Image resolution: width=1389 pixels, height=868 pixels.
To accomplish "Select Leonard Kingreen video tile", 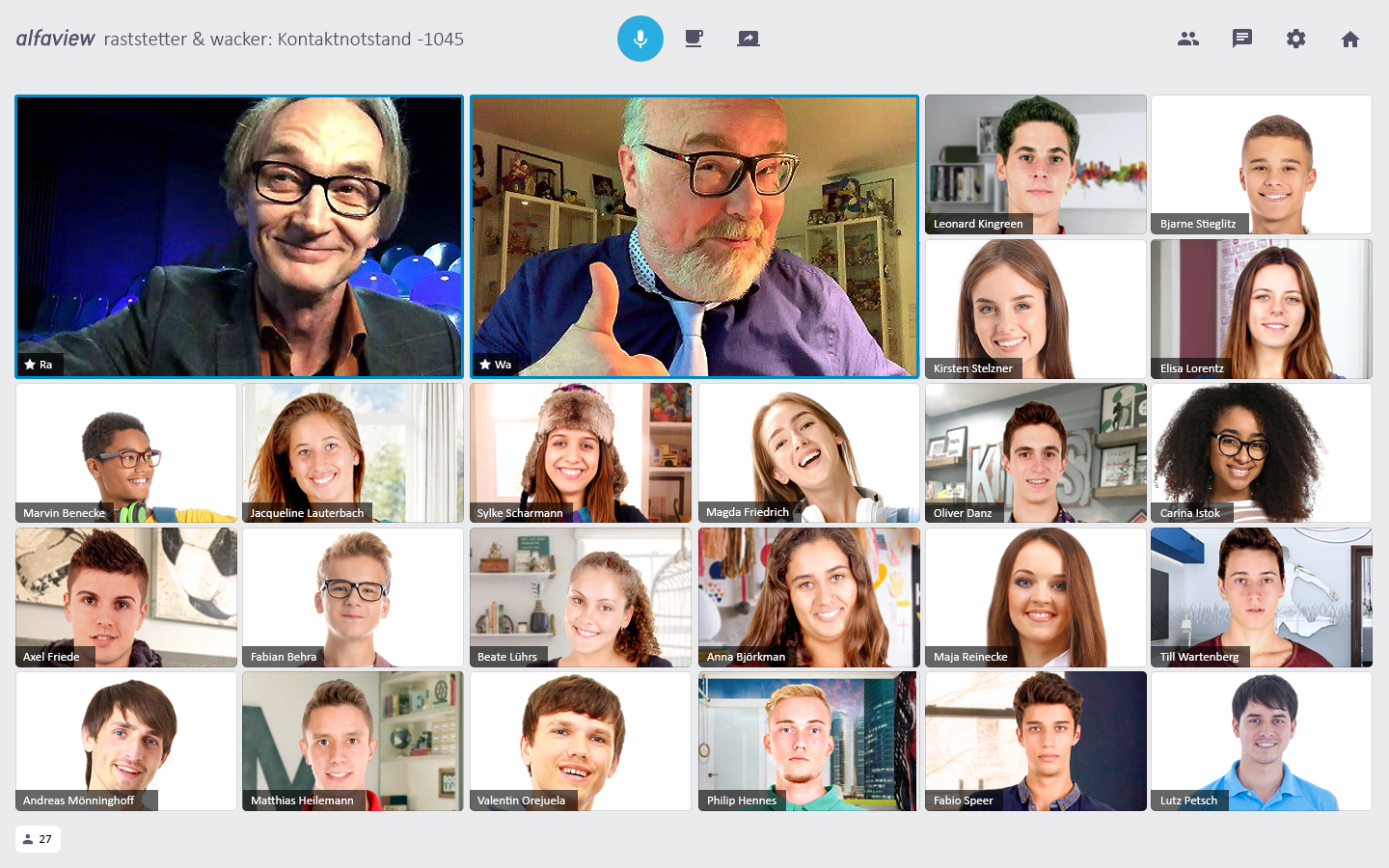I will click(1036, 164).
